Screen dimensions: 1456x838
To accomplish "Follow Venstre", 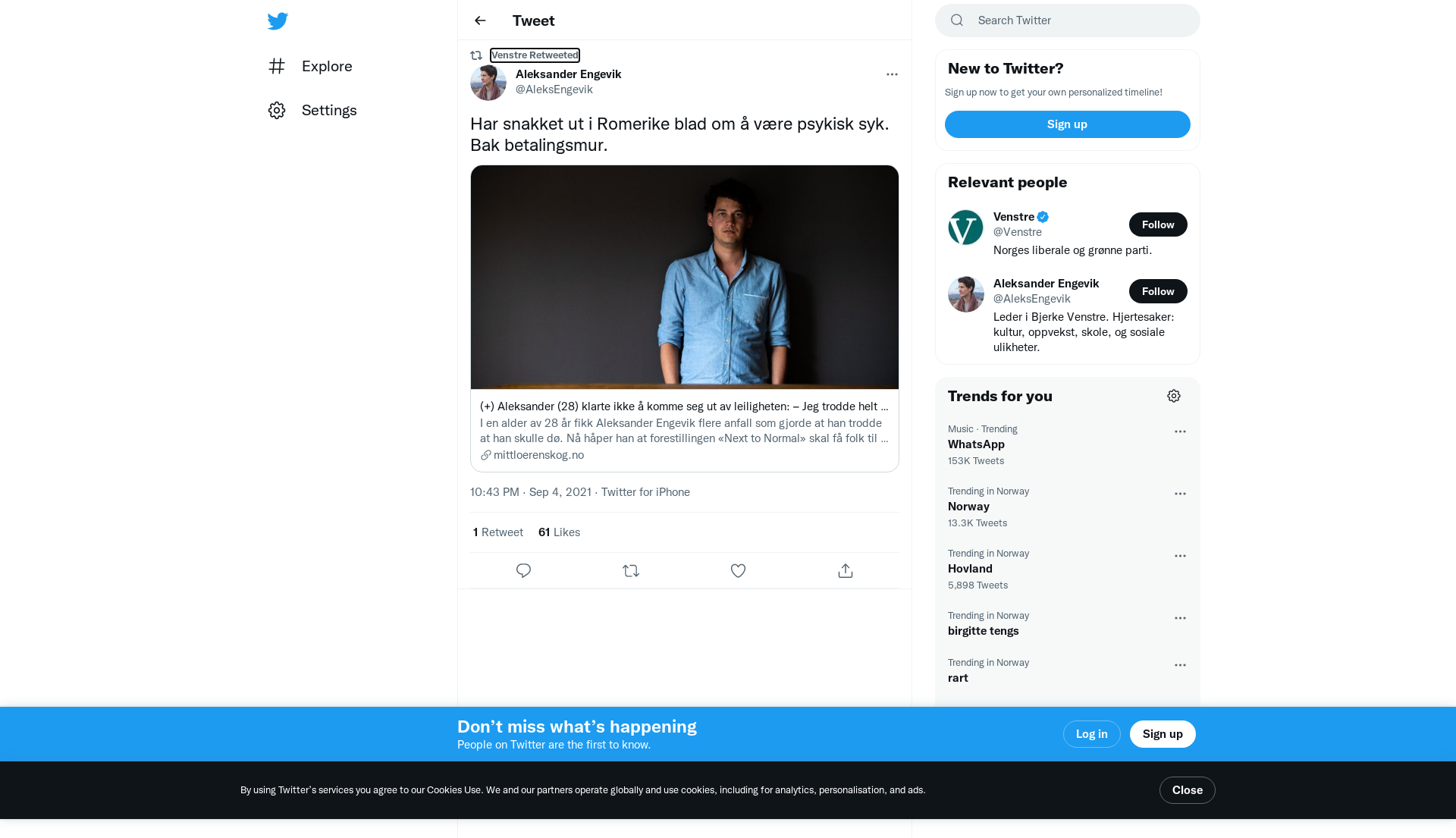I will coord(1158,224).
